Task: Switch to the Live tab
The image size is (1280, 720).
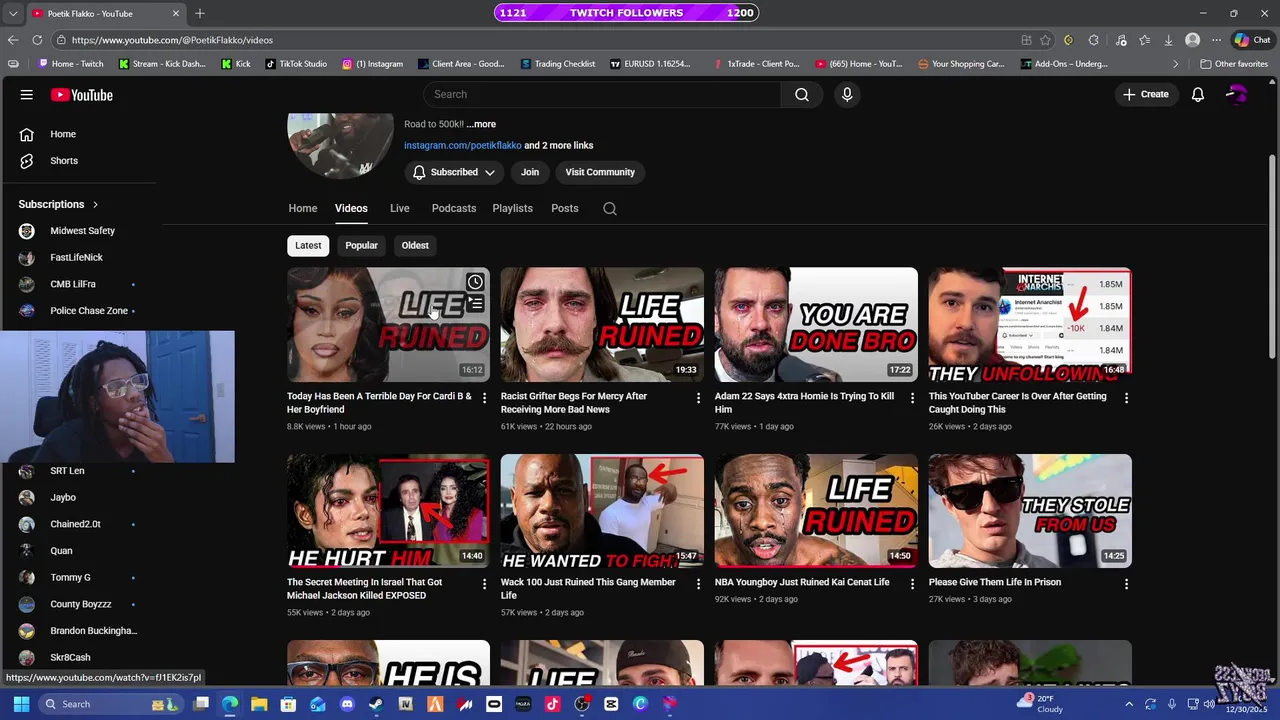Action: [x=399, y=208]
